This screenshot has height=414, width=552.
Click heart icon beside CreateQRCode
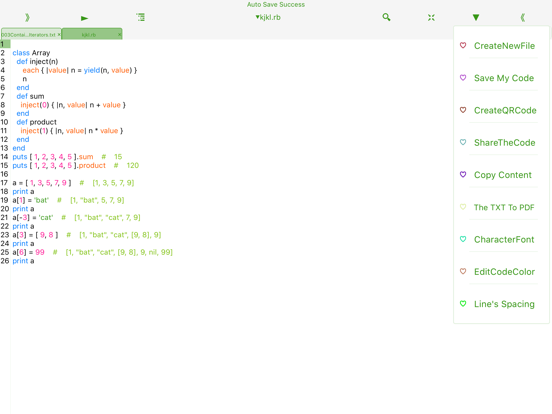(463, 110)
